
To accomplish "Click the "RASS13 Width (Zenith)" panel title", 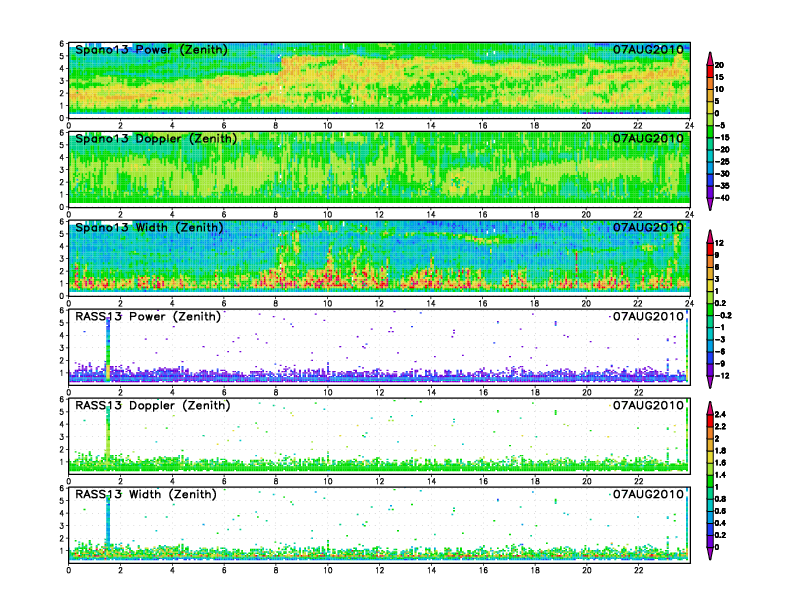I will point(146,494).
